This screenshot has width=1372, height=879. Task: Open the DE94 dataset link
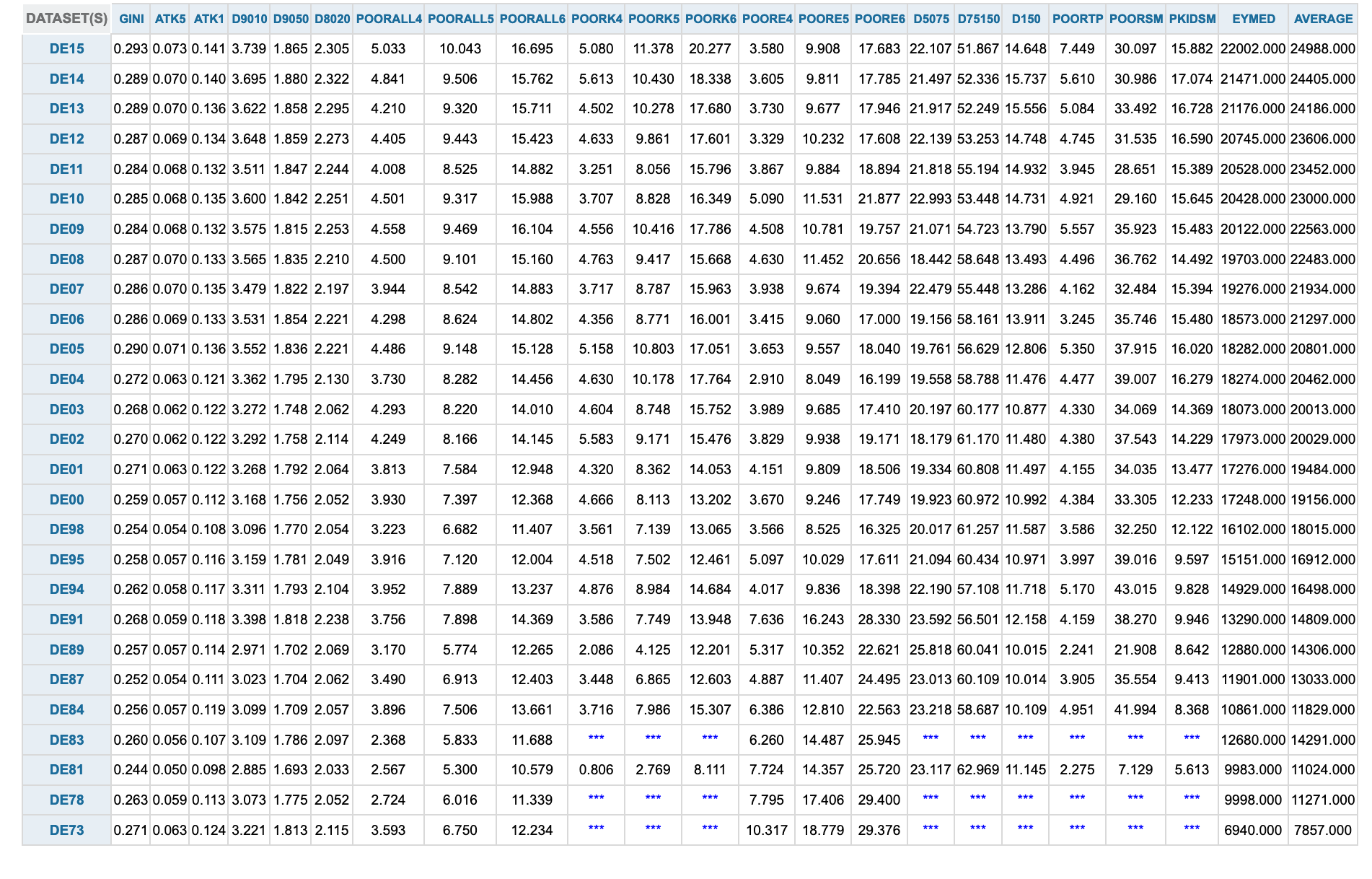66,590
